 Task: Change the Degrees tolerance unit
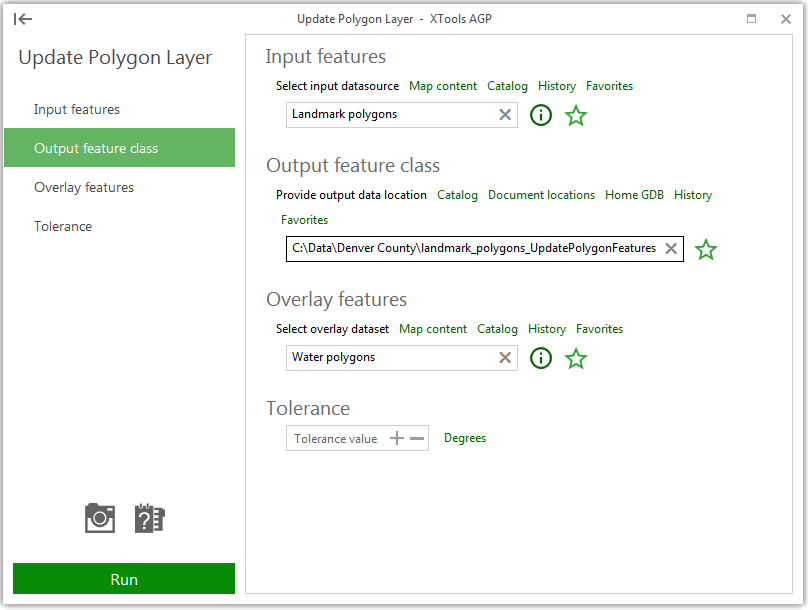[465, 438]
